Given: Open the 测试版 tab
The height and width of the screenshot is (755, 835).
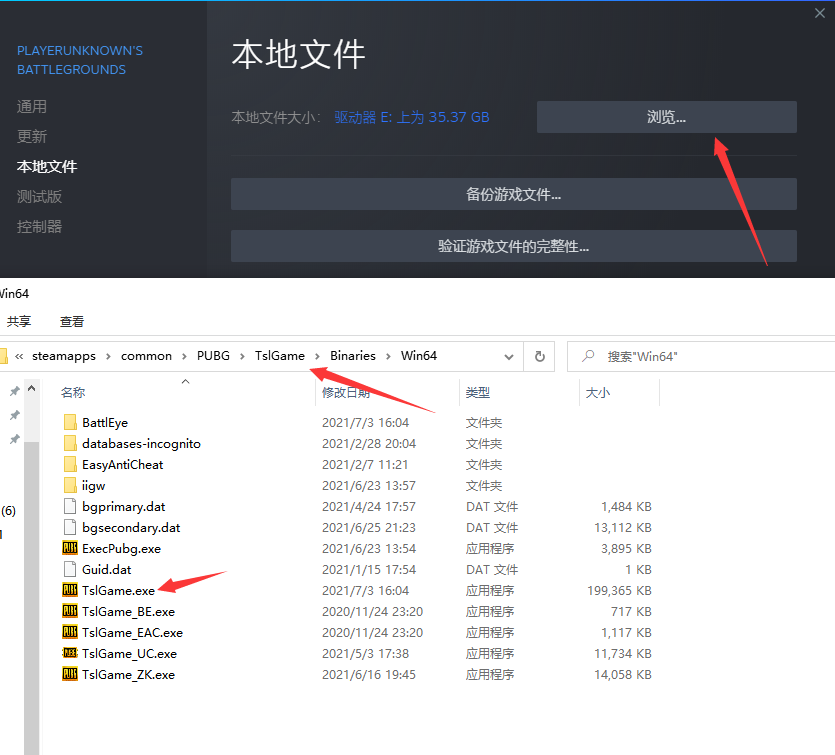Looking at the screenshot, I should (39, 196).
